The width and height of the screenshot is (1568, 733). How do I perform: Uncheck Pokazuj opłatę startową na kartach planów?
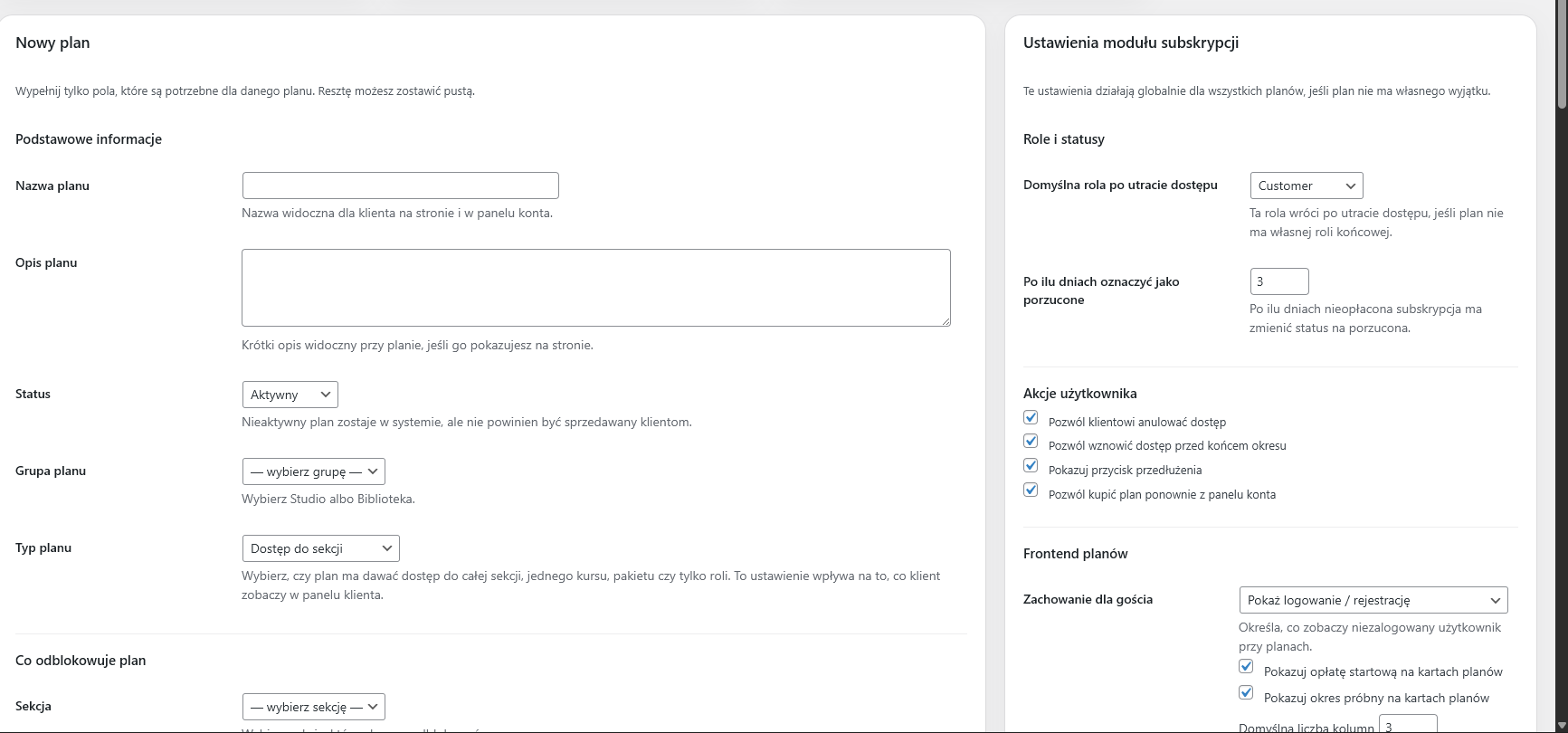point(1246,667)
